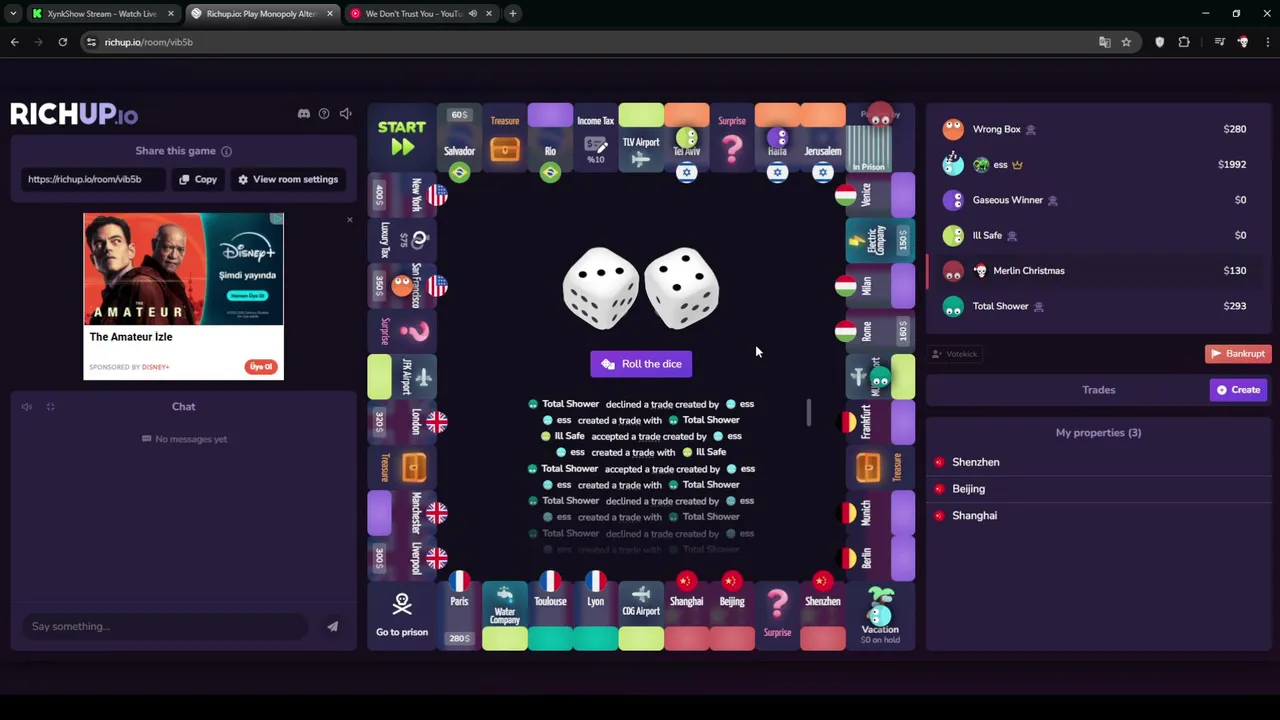Open the Chrome three-dot menu
The height and width of the screenshot is (720, 1280).
(1267, 42)
